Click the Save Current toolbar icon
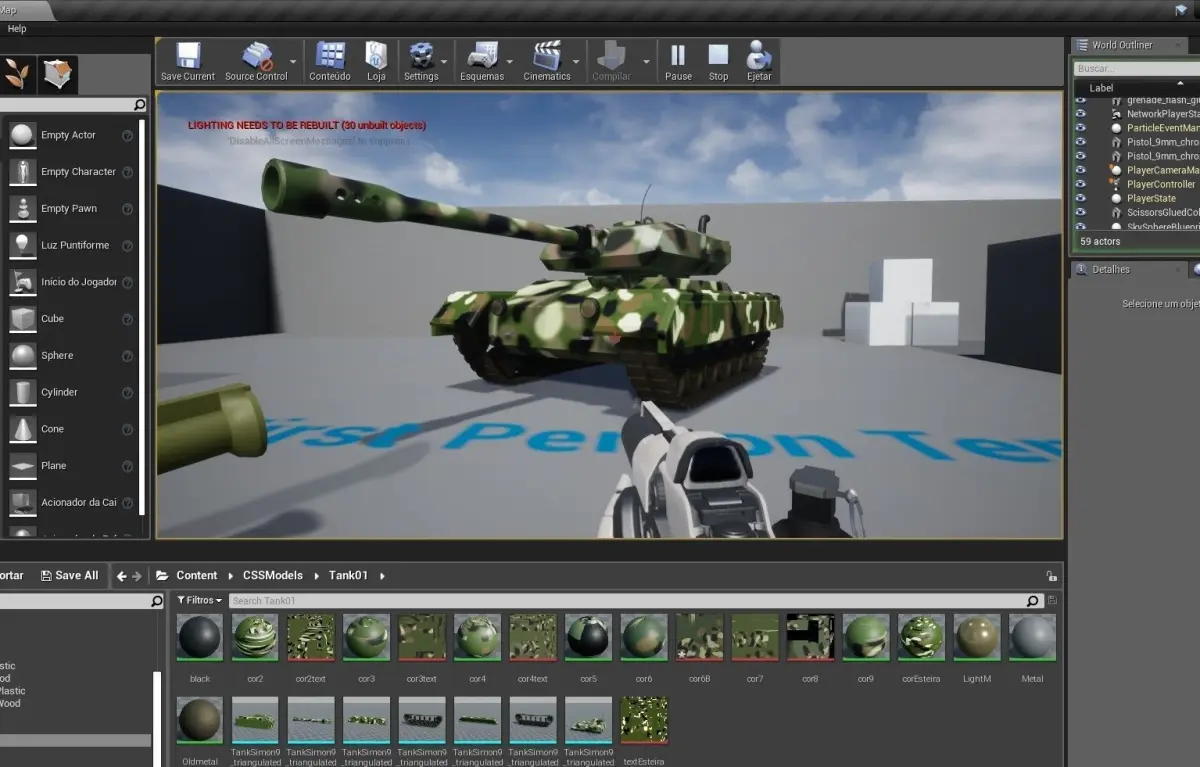Viewport: 1200px width, 767px height. point(187,61)
